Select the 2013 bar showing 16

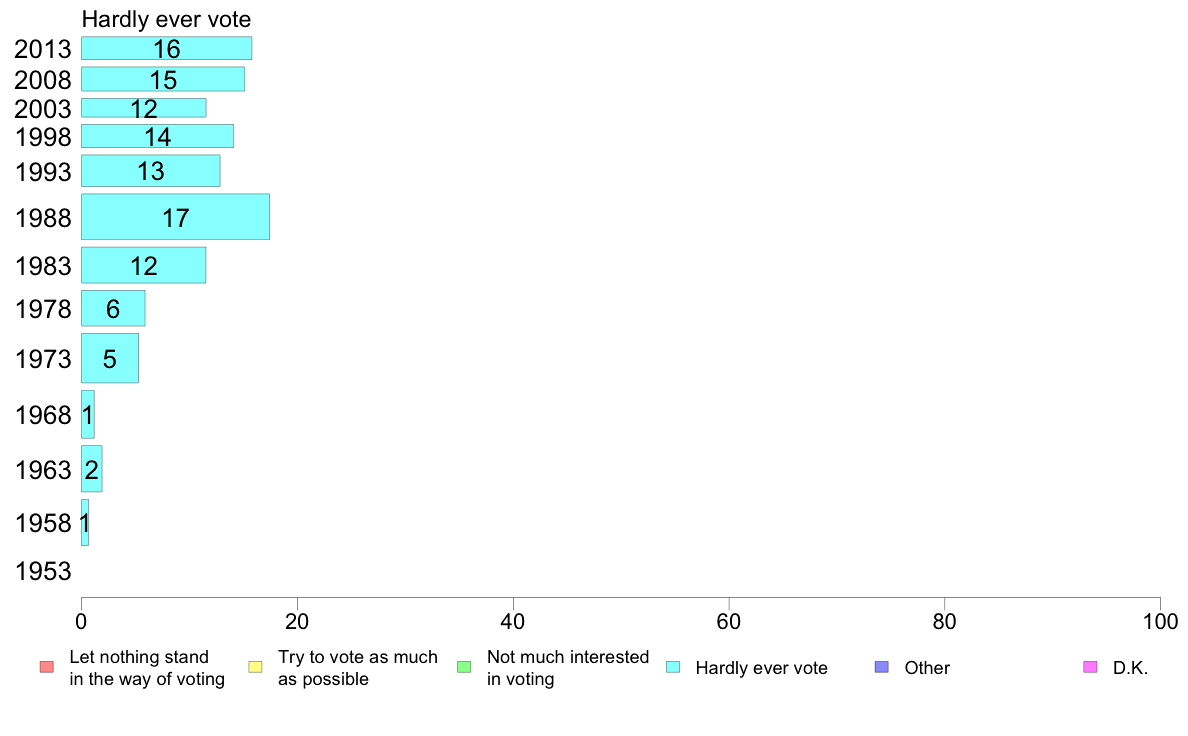pyautogui.click(x=167, y=49)
